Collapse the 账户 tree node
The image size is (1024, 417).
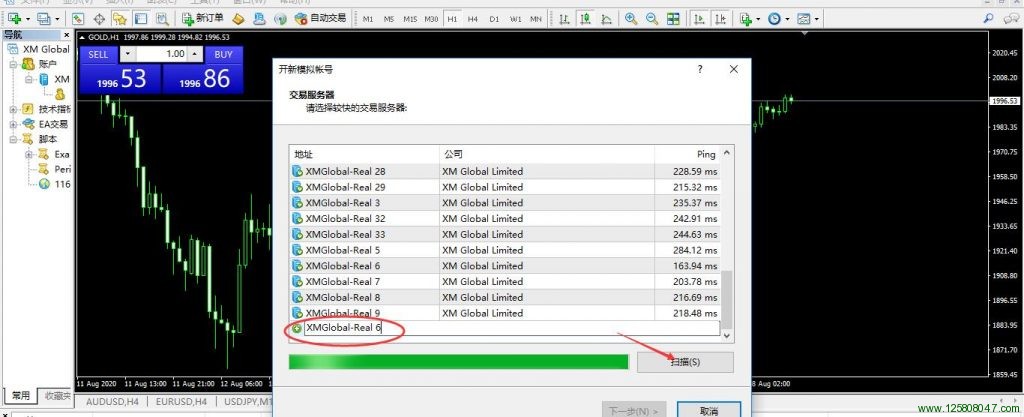click(x=12, y=64)
